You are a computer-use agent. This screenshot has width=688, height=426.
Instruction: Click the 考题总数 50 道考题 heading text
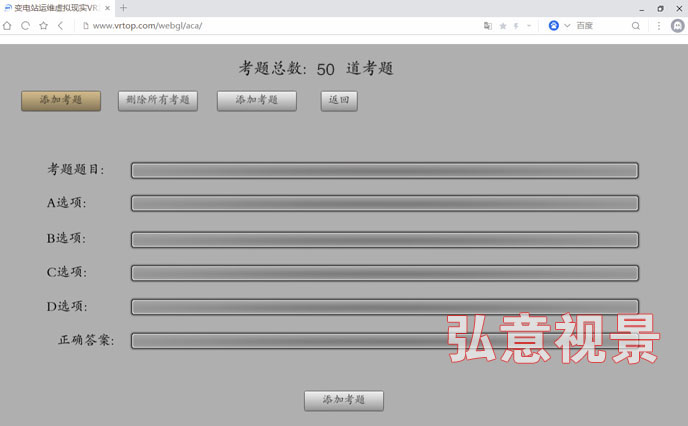click(x=316, y=68)
